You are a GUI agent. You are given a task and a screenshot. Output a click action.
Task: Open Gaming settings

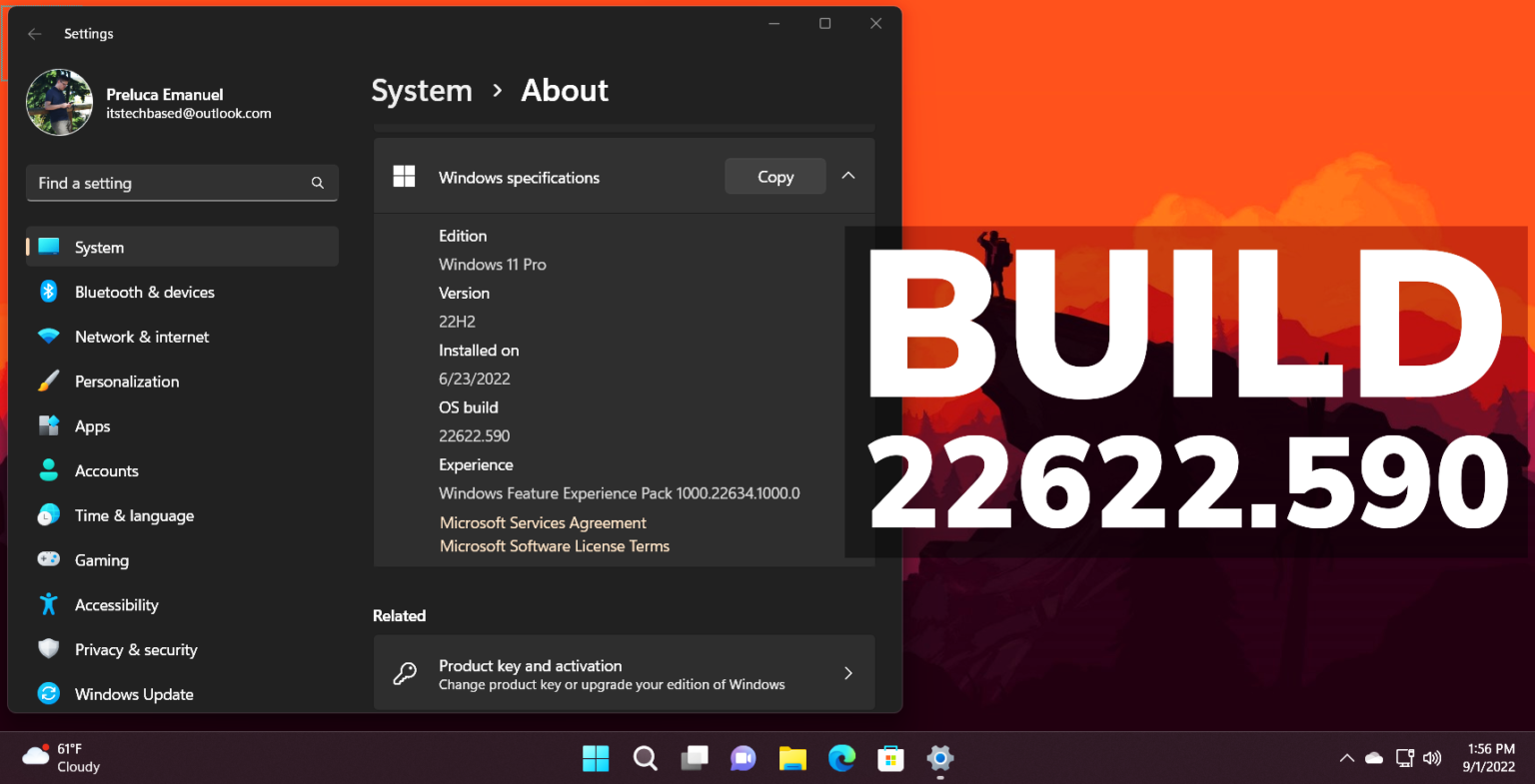pyautogui.click(x=104, y=559)
